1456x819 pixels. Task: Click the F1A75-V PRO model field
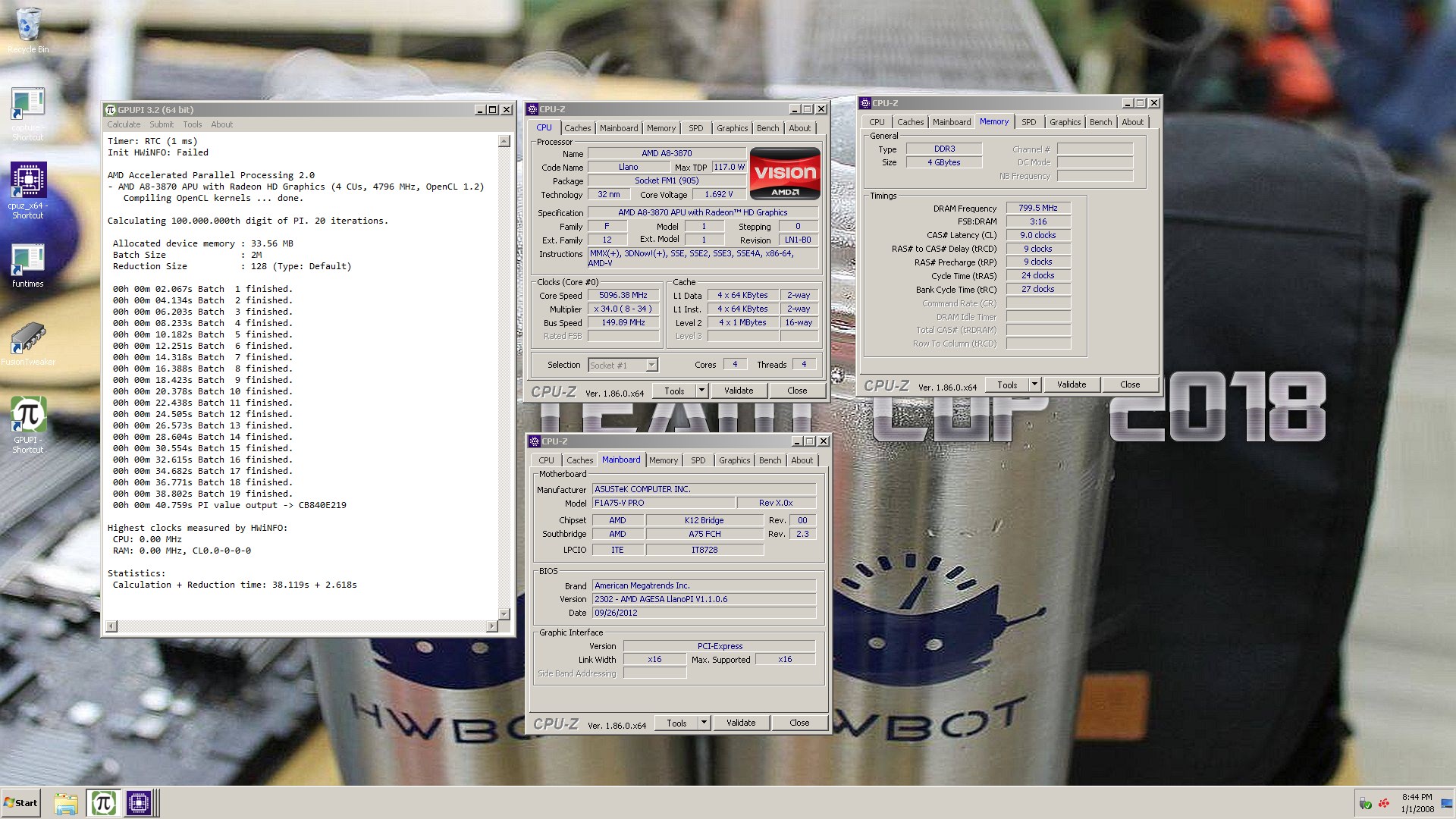tap(664, 503)
